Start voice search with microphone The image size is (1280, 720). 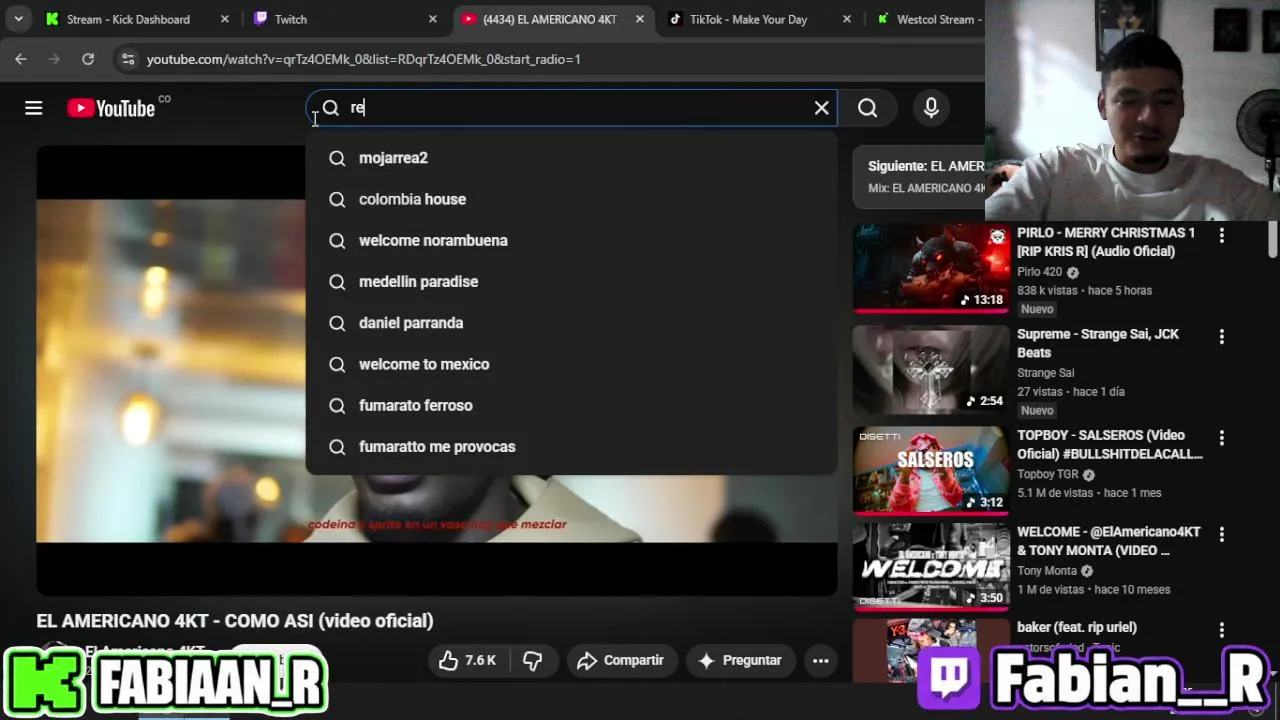pos(931,108)
